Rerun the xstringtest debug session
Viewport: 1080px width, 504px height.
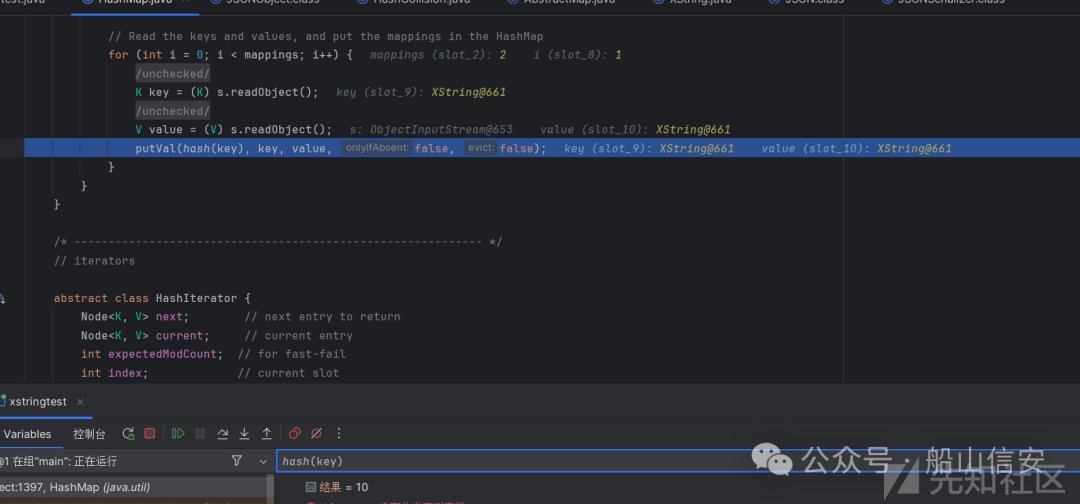tap(128, 434)
